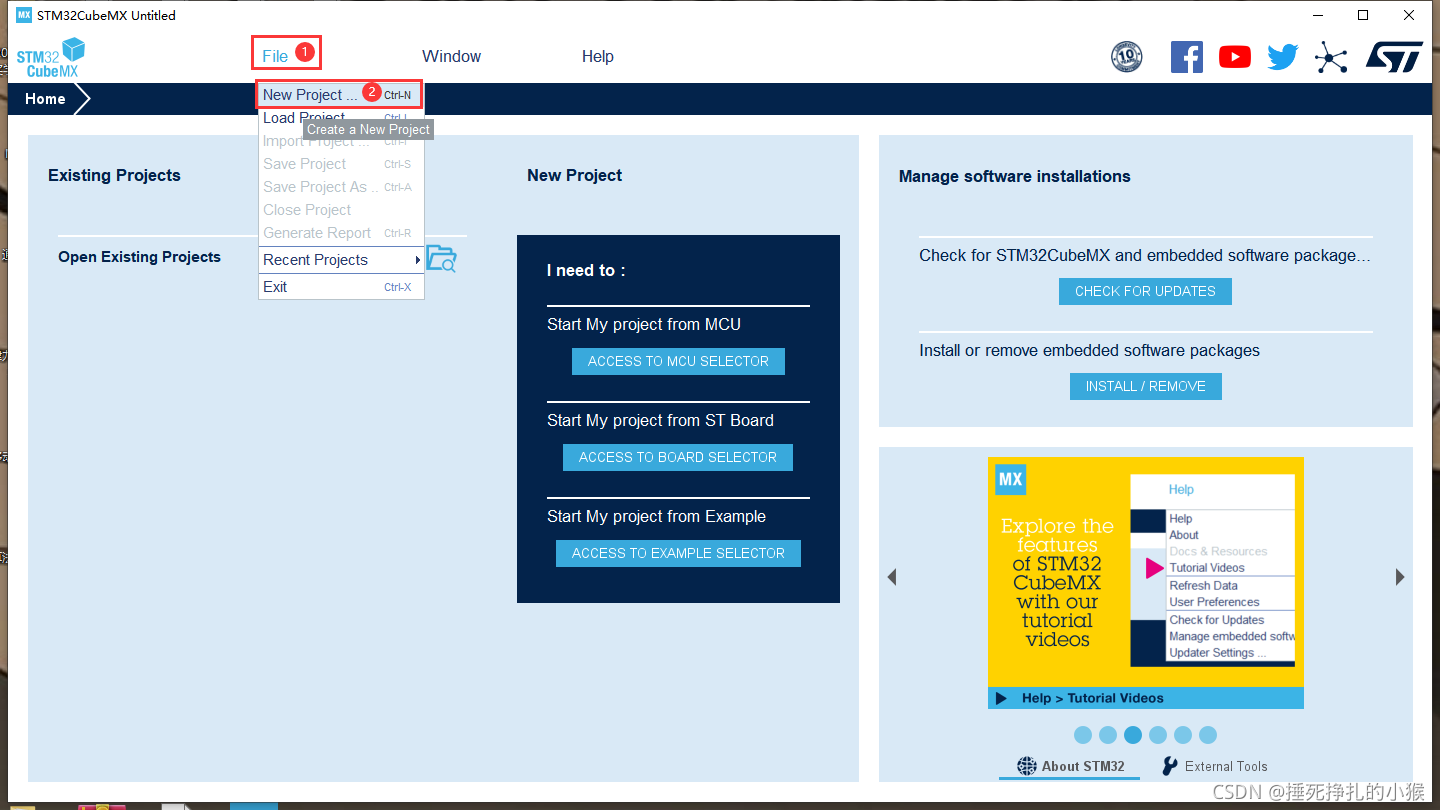This screenshot has width=1440, height=810.
Task: Open the Window menu
Action: [x=451, y=56]
